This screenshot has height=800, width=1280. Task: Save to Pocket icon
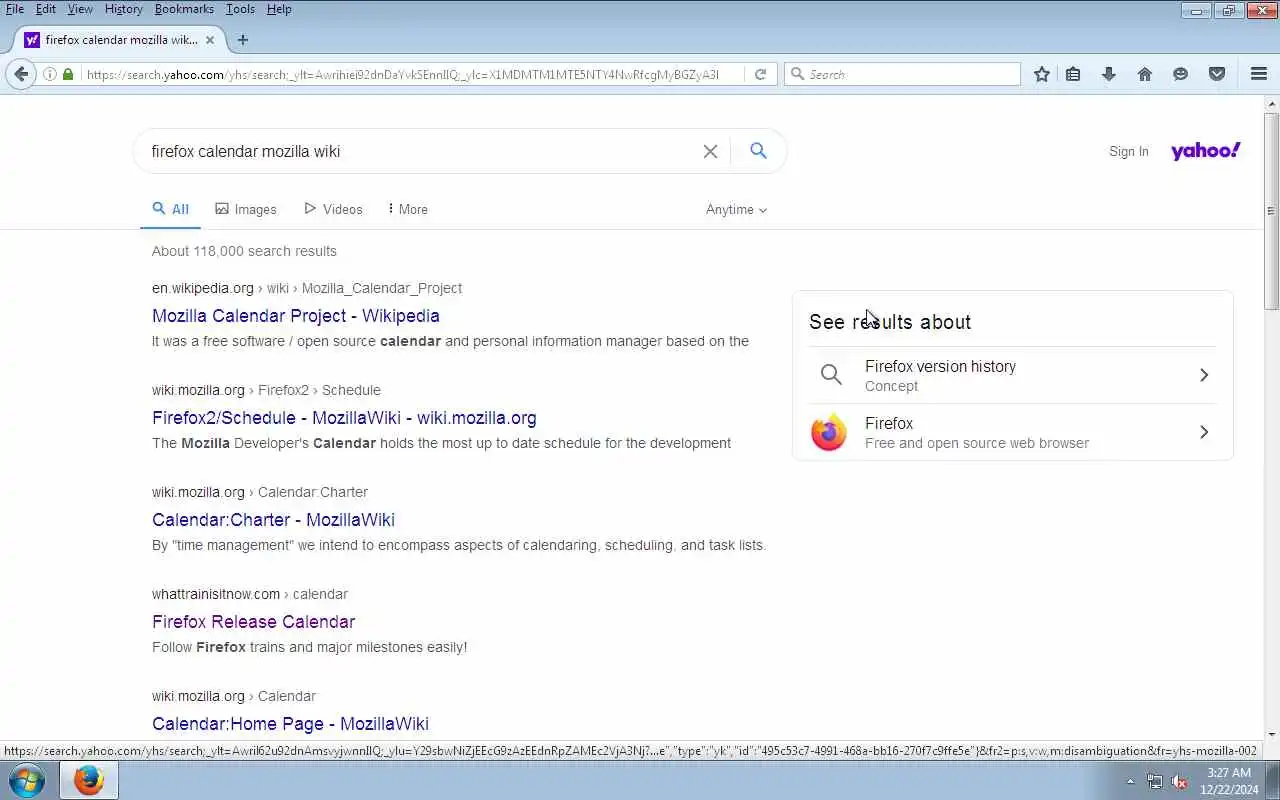coord(1217,74)
